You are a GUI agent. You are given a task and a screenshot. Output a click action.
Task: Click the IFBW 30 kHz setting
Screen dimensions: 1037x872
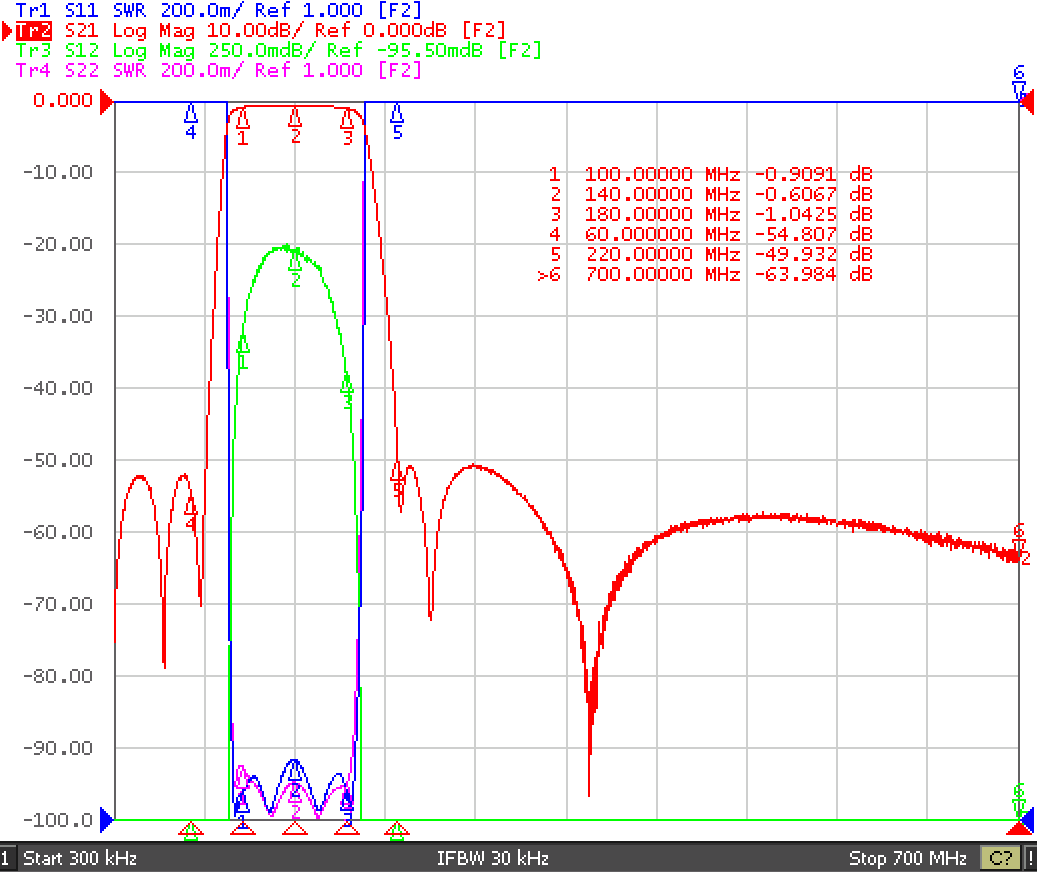pos(493,858)
